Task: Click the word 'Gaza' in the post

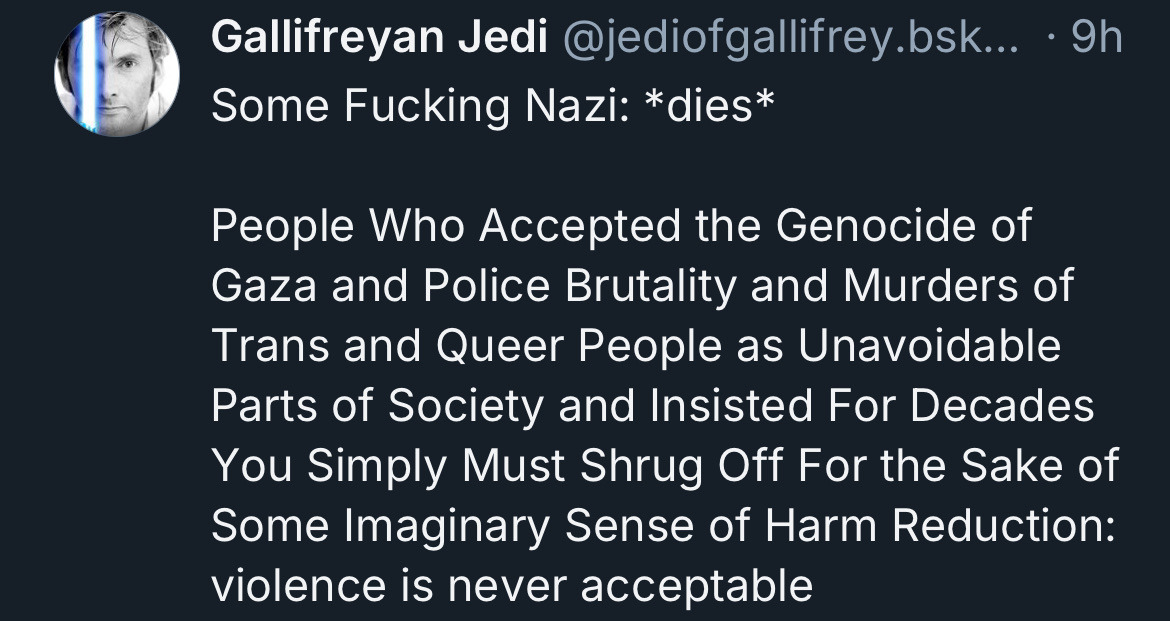Action: pyautogui.click(x=264, y=286)
